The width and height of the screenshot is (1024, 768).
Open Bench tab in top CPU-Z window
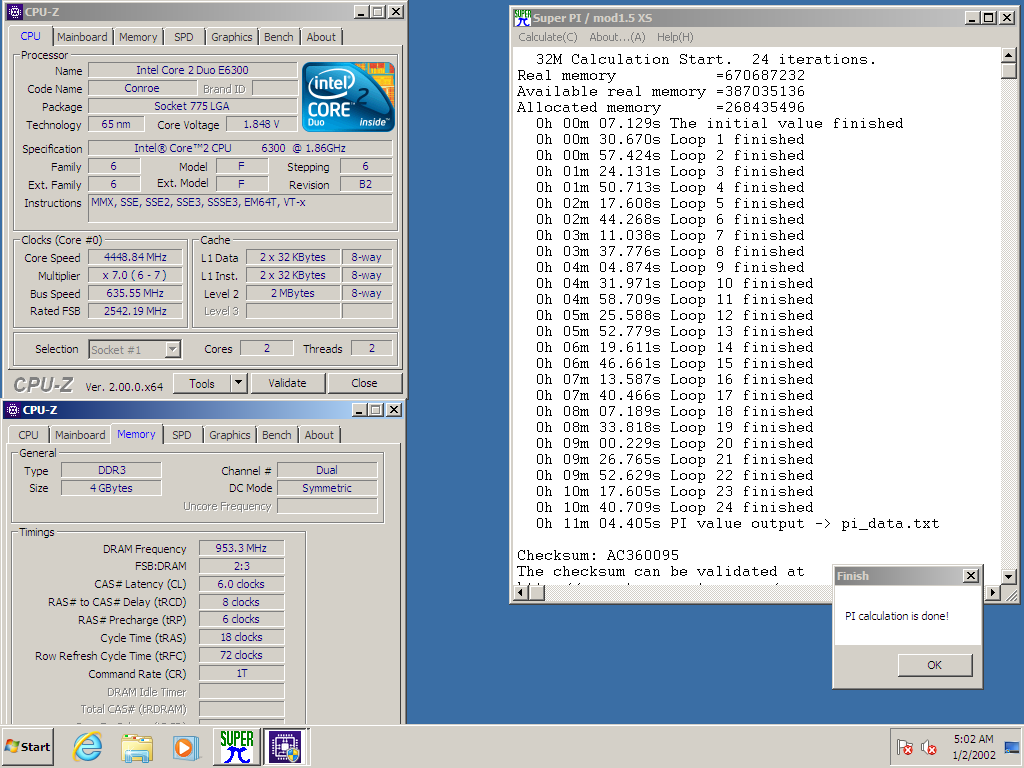coord(279,37)
